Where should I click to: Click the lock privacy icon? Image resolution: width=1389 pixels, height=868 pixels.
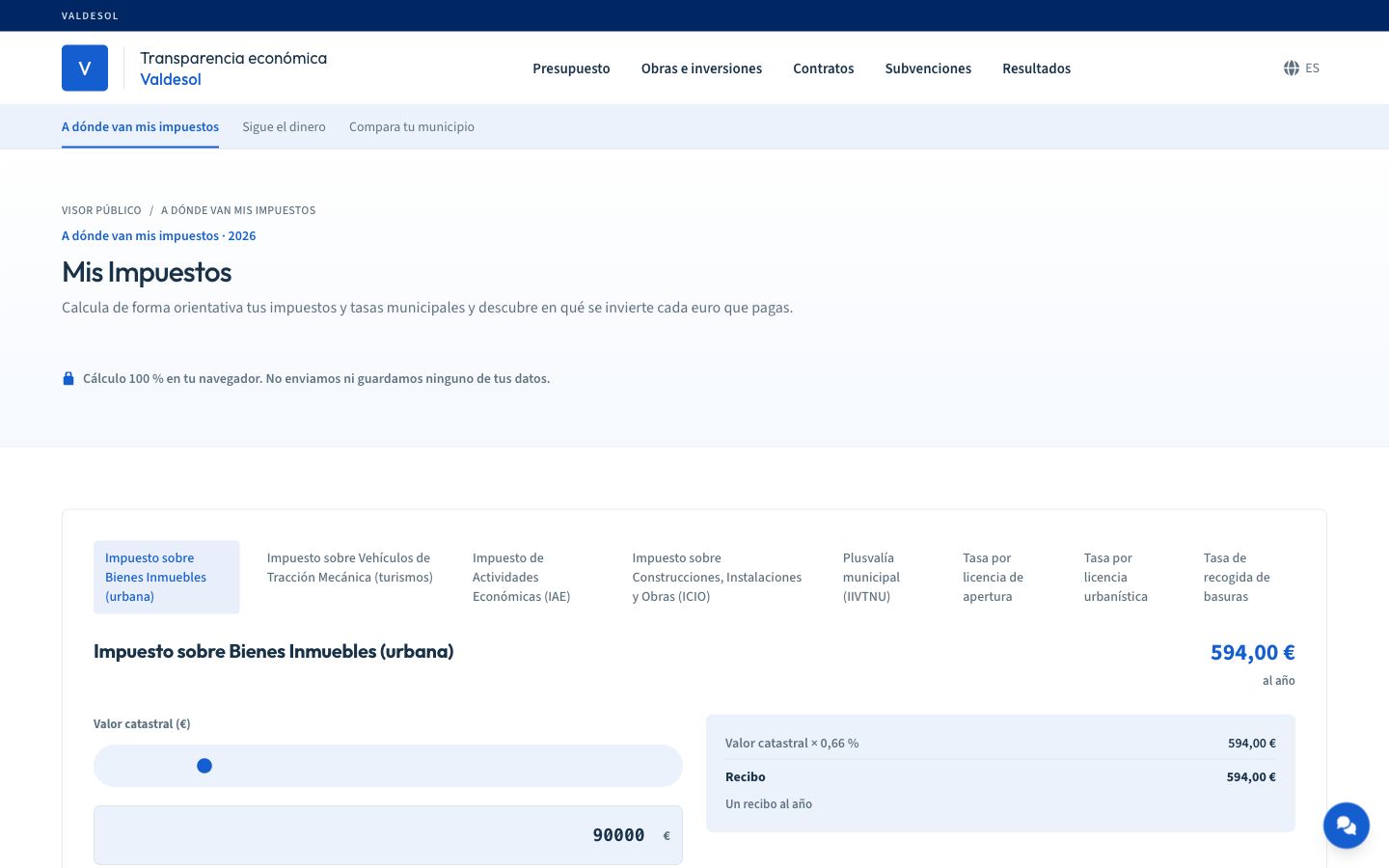68,378
